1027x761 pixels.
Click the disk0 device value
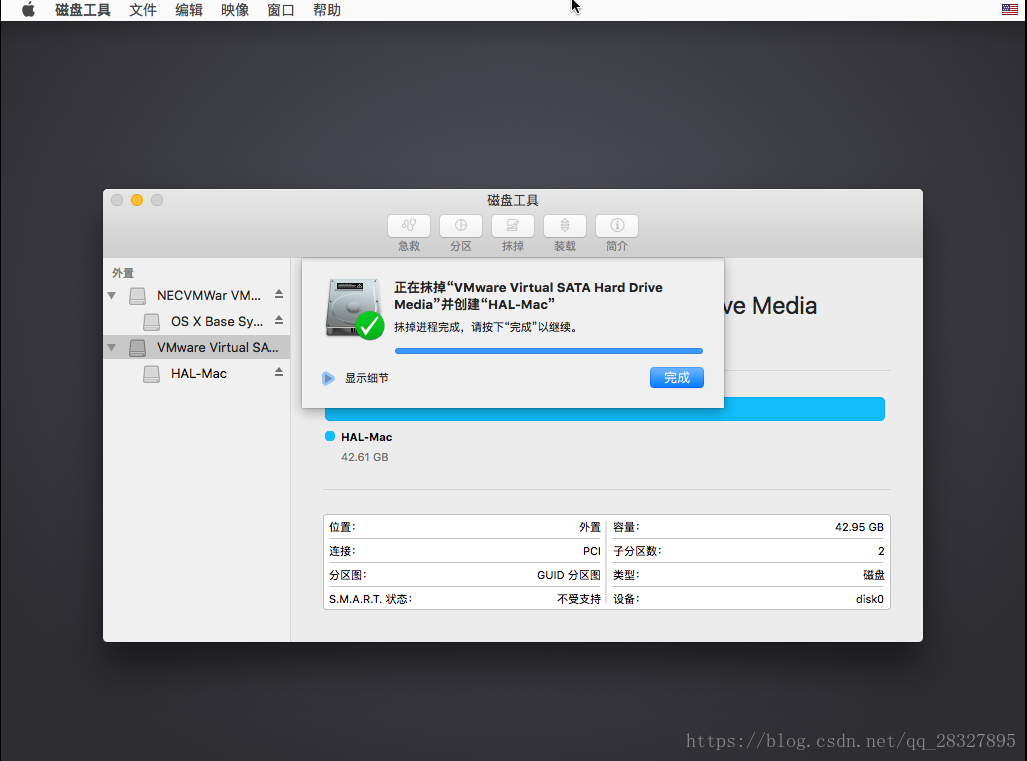coord(869,599)
